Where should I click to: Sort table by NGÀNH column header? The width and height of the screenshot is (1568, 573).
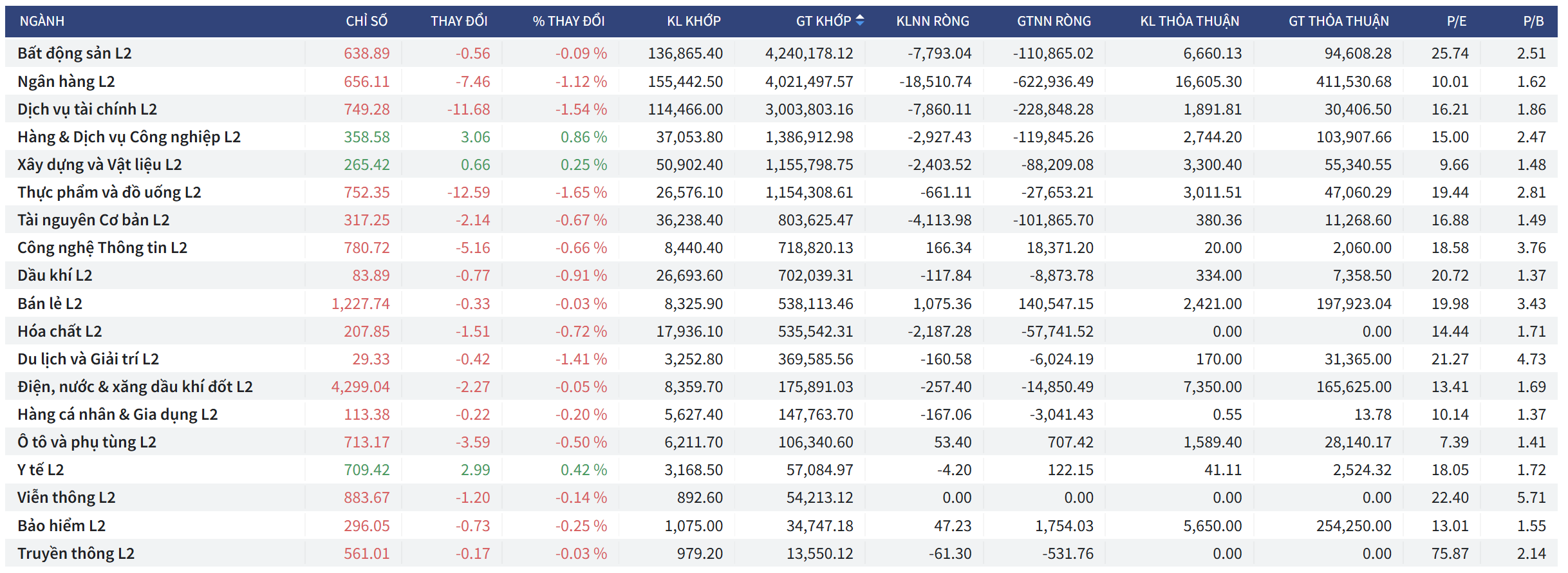42,21
